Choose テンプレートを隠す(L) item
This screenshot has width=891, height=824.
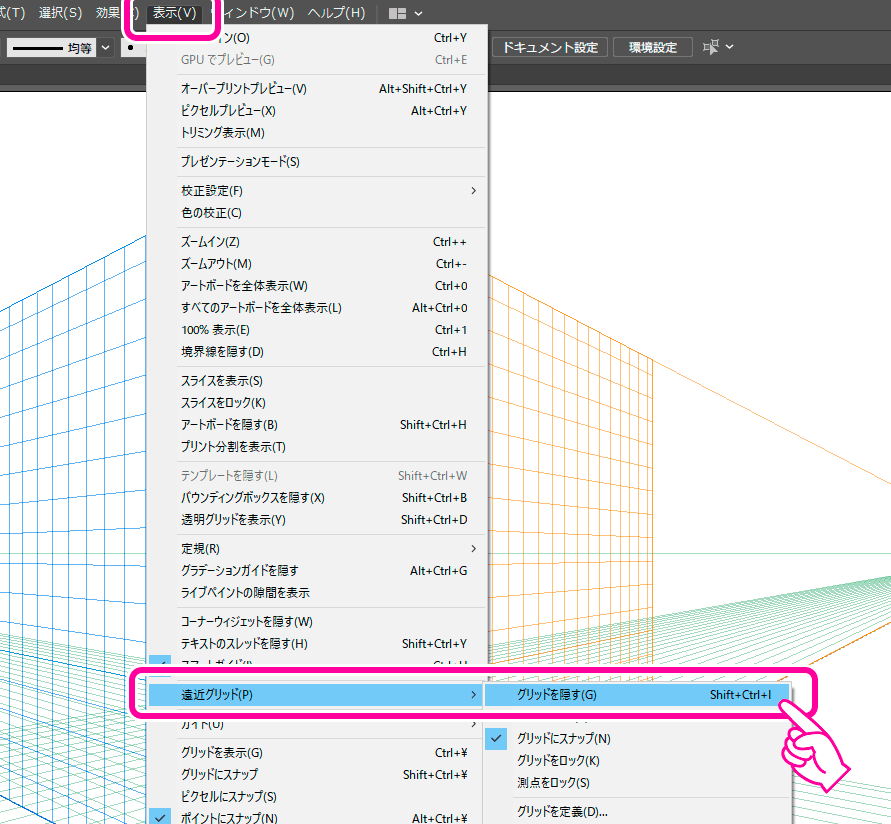click(x=317, y=476)
